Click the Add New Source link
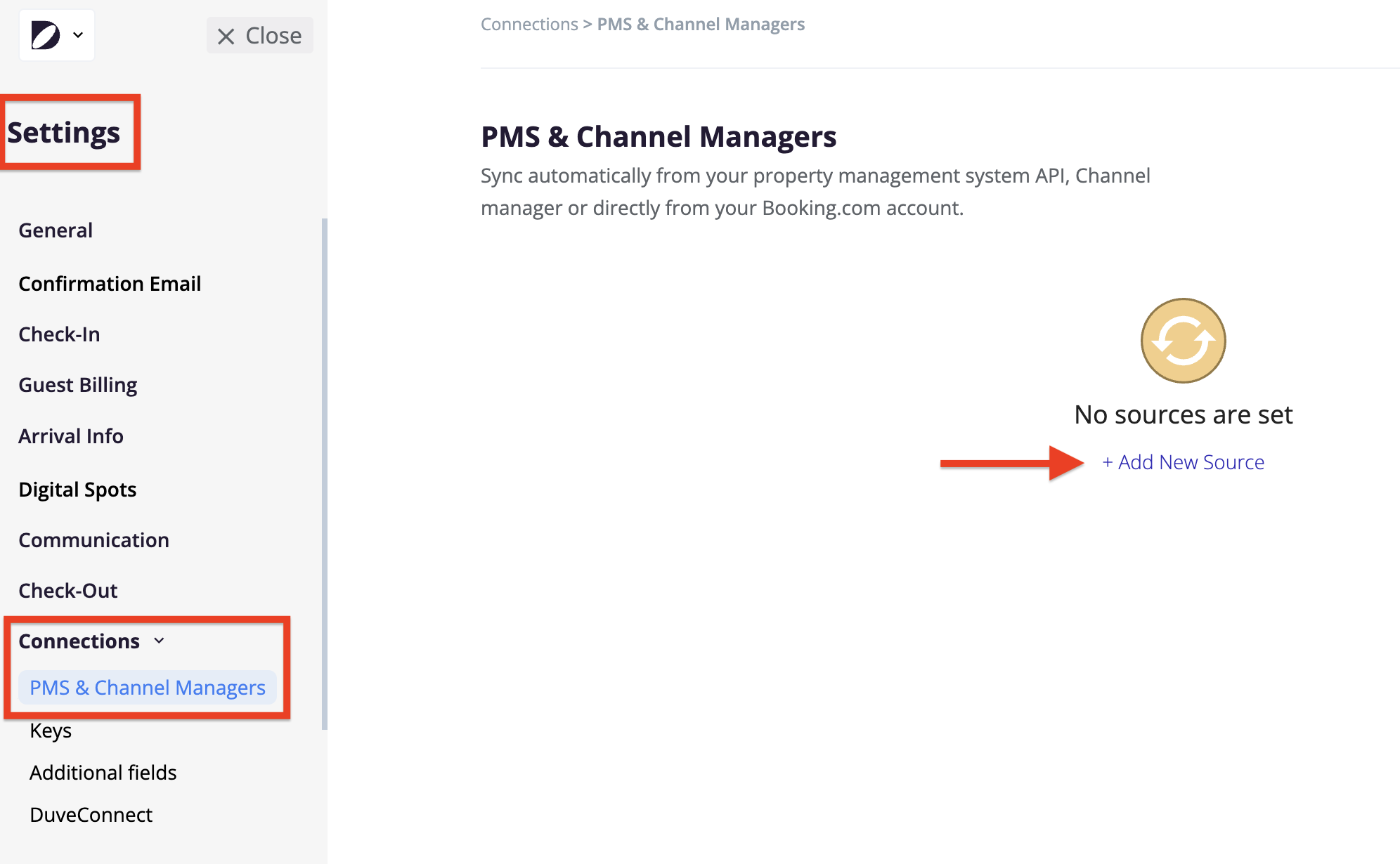Image resolution: width=1400 pixels, height=864 pixels. click(1183, 462)
